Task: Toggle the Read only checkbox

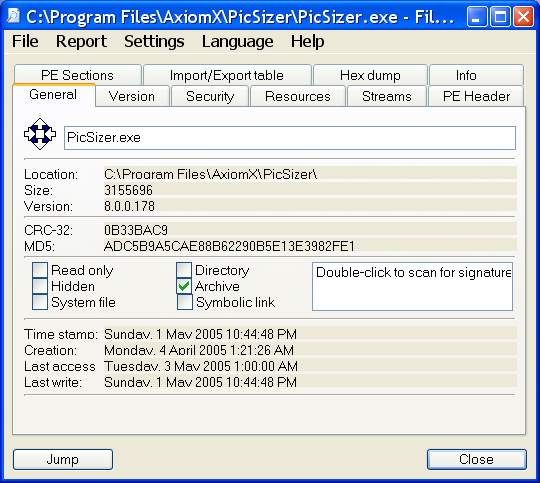Action: pos(40,270)
